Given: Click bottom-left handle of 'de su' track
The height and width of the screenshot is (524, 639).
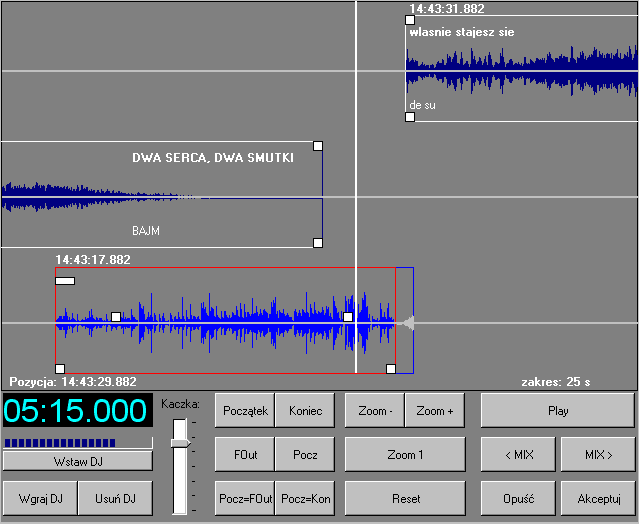Looking at the screenshot, I should click(x=410, y=117).
